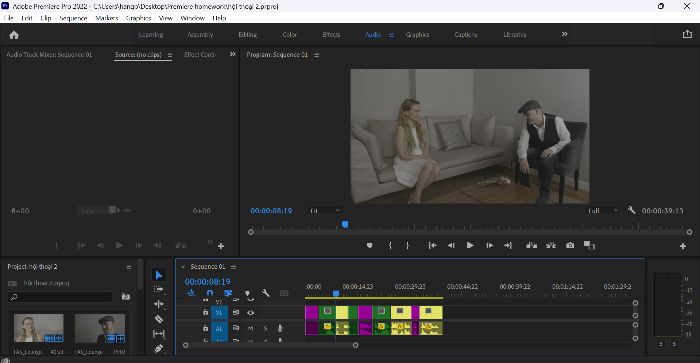Open timeline display settings wrench
This screenshot has height=363, width=700.
[266, 293]
